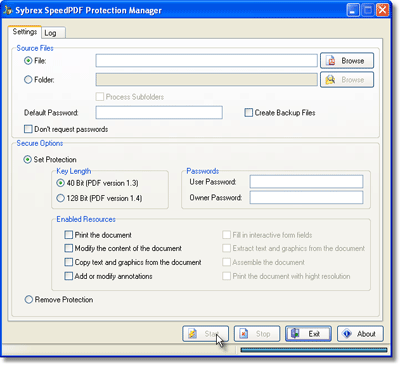This screenshot has height=365, width=400.
Task: Click the Default Password field
Action: pyautogui.click(x=159, y=113)
